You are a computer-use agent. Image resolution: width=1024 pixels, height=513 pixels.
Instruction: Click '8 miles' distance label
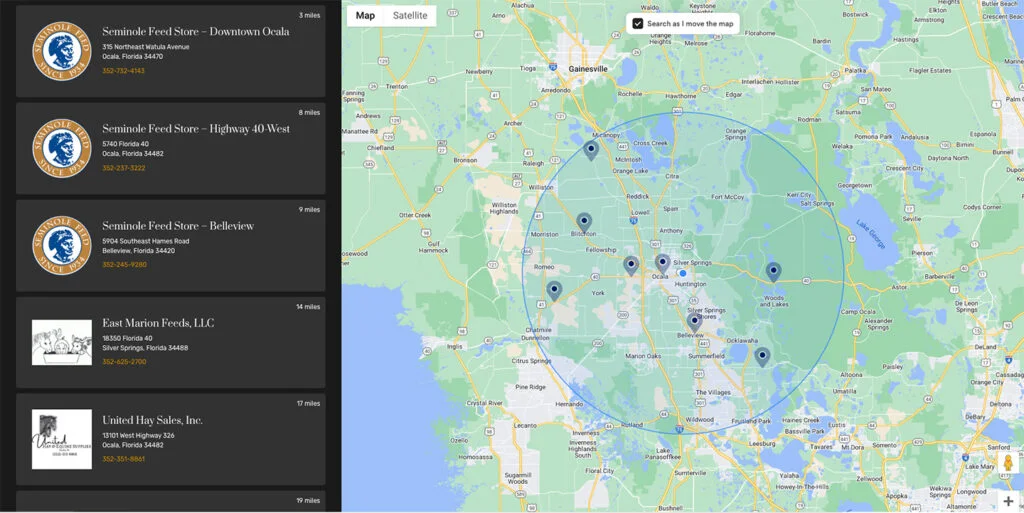[x=310, y=112]
